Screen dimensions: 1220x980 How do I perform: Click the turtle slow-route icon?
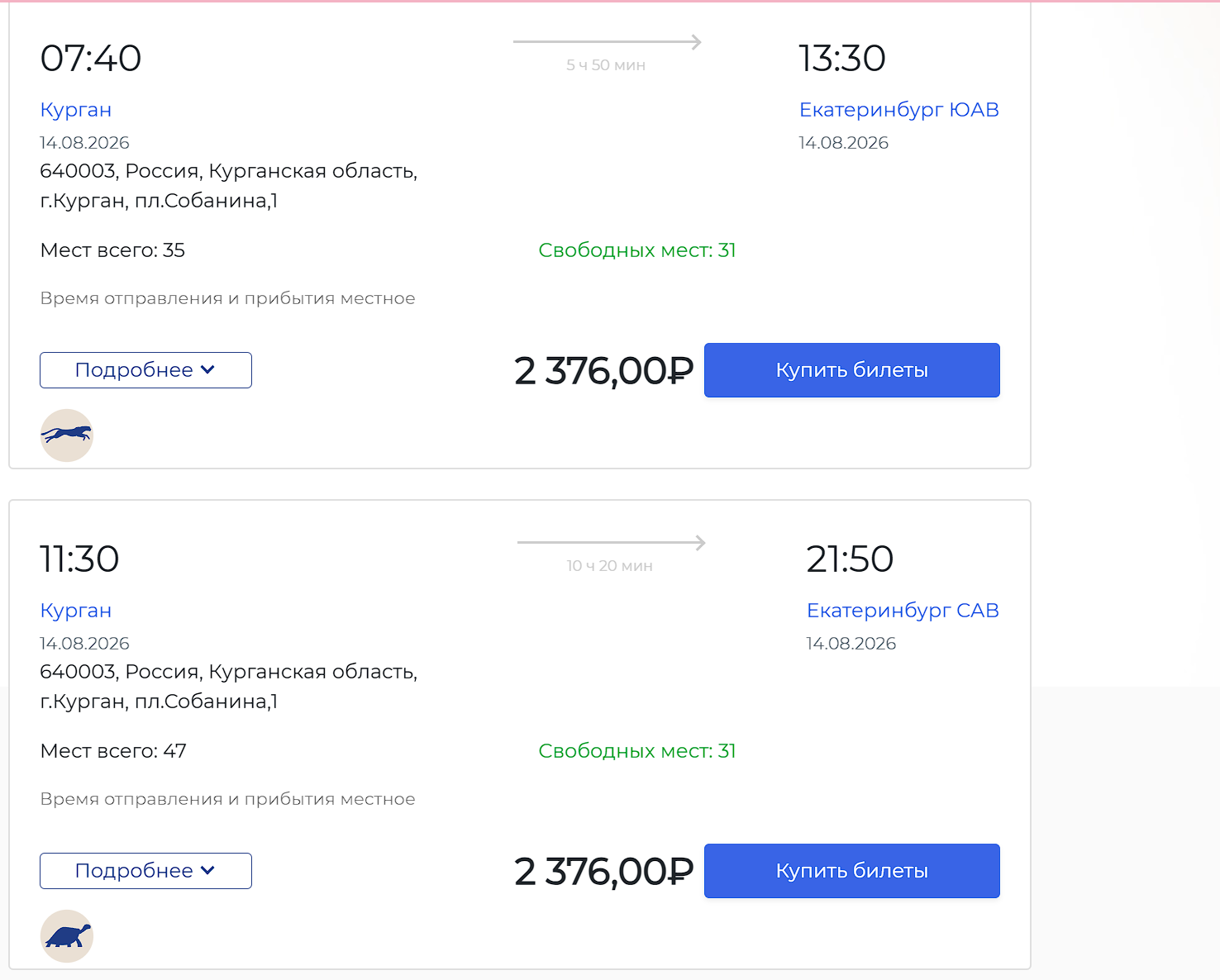tap(67, 936)
